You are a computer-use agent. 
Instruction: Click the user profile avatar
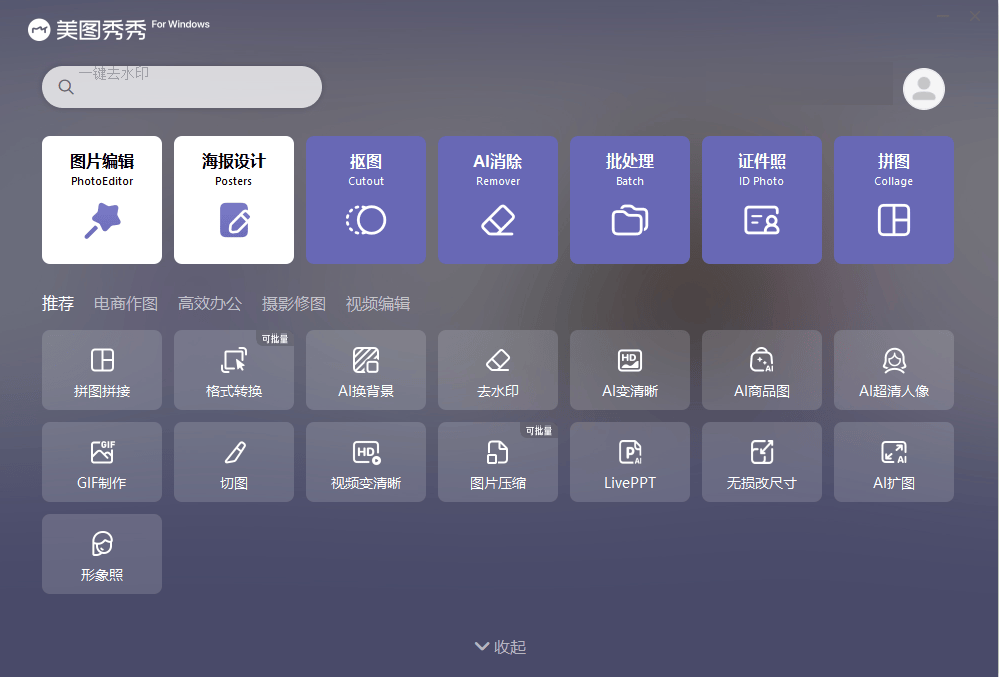click(923, 89)
